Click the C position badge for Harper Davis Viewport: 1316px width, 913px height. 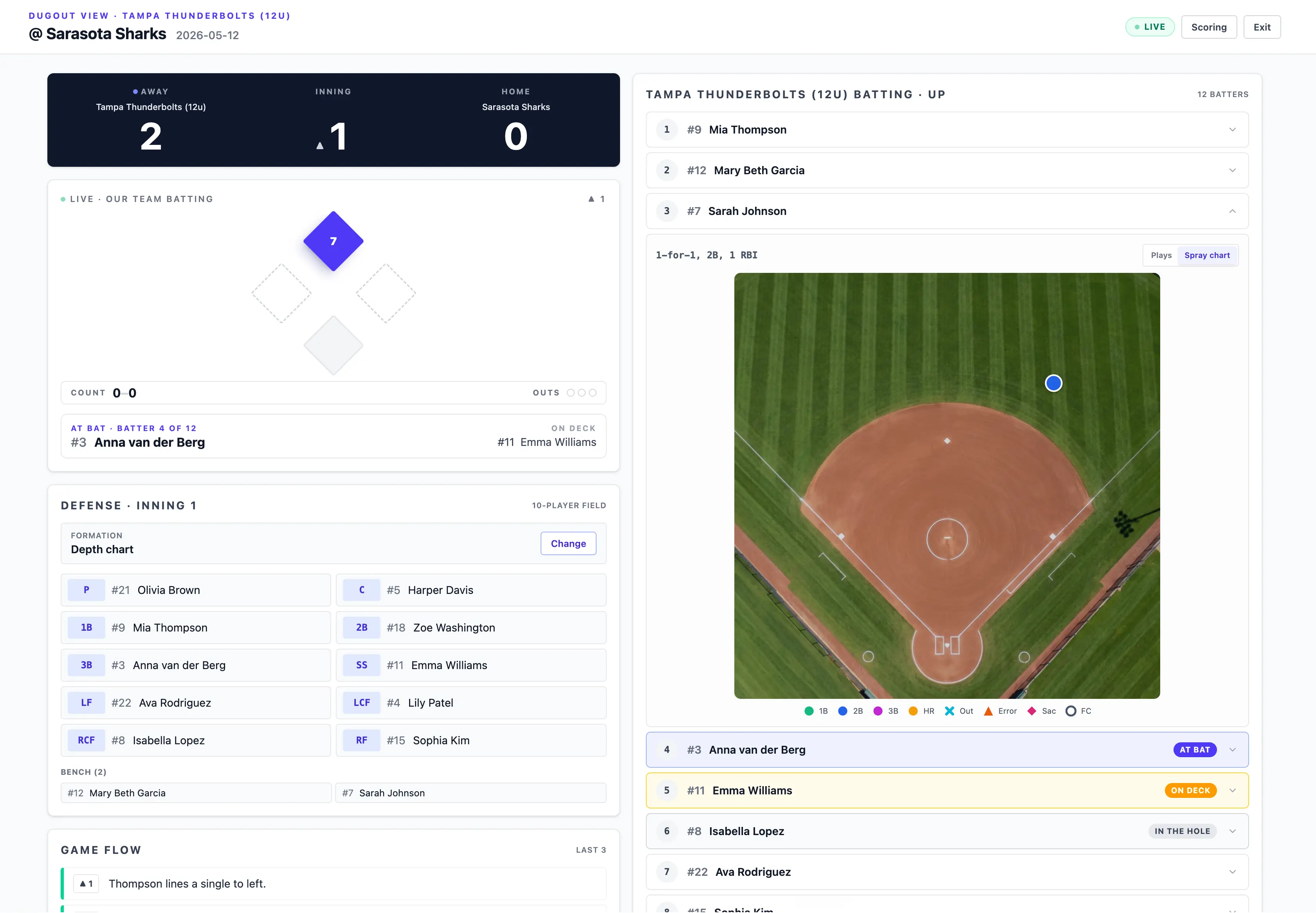pyautogui.click(x=361, y=590)
